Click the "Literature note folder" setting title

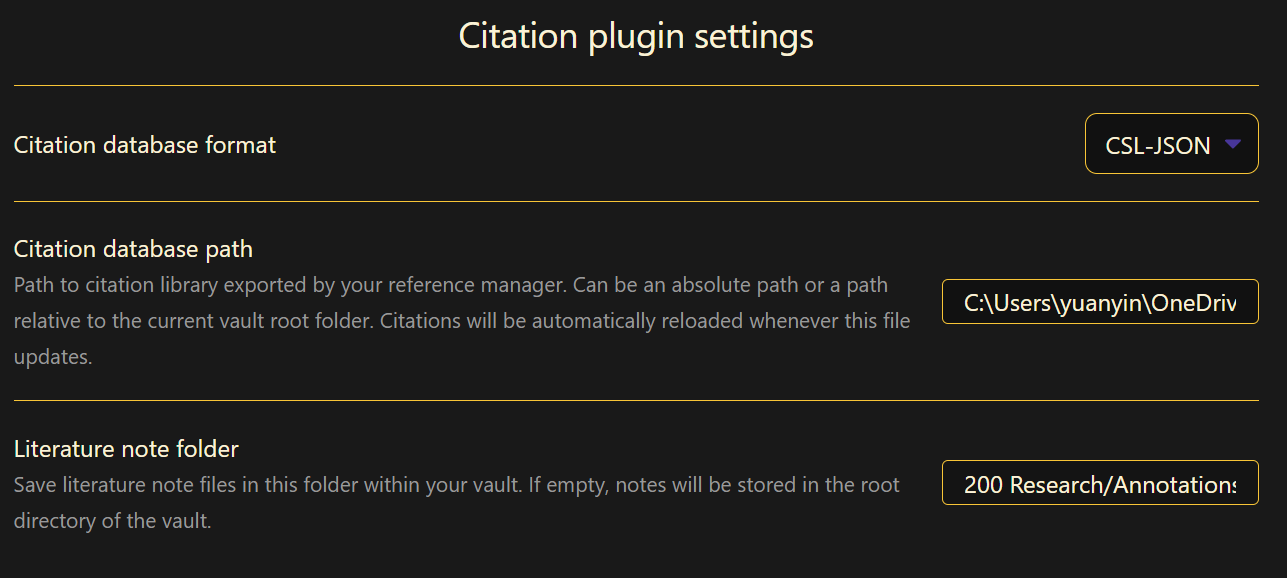coord(126,449)
